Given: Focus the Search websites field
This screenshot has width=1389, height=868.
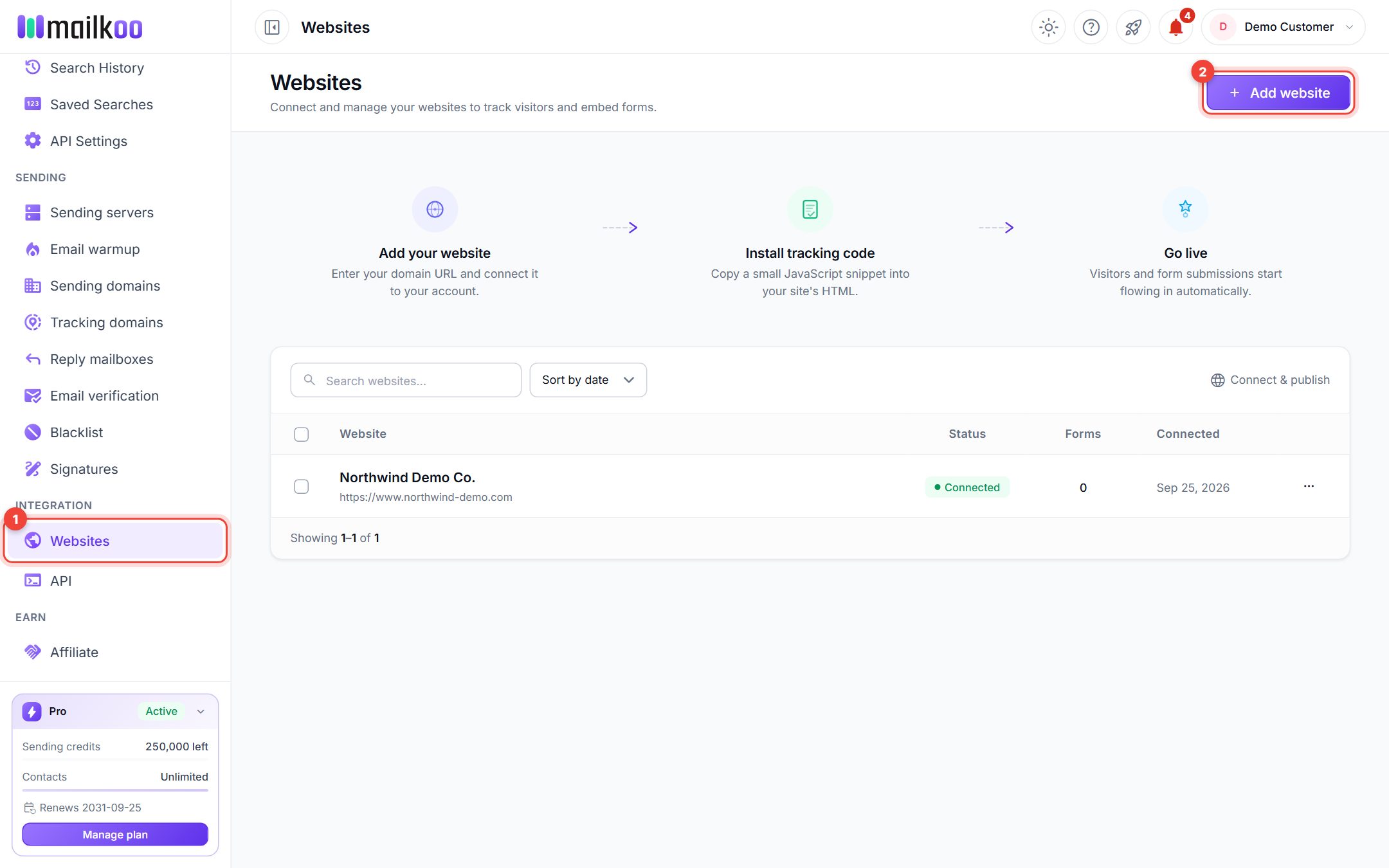Looking at the screenshot, I should pyautogui.click(x=406, y=380).
